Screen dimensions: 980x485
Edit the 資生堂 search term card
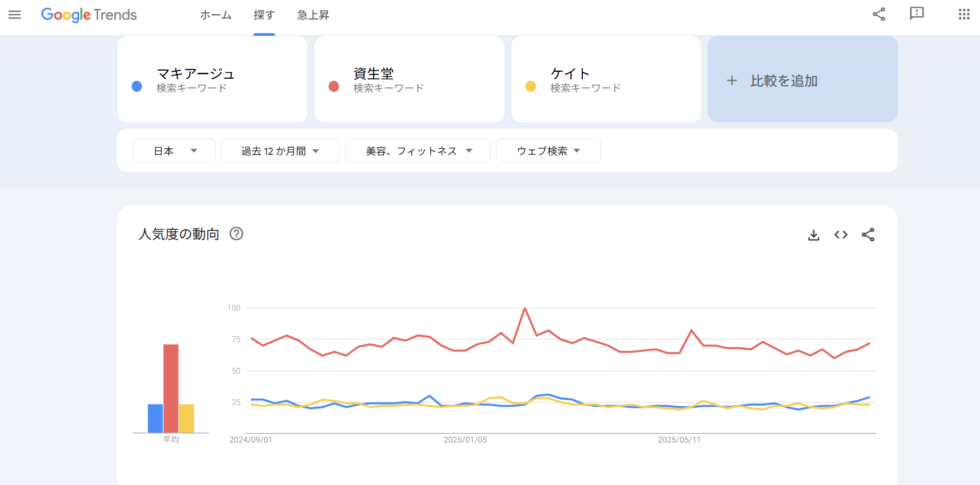[x=409, y=79]
